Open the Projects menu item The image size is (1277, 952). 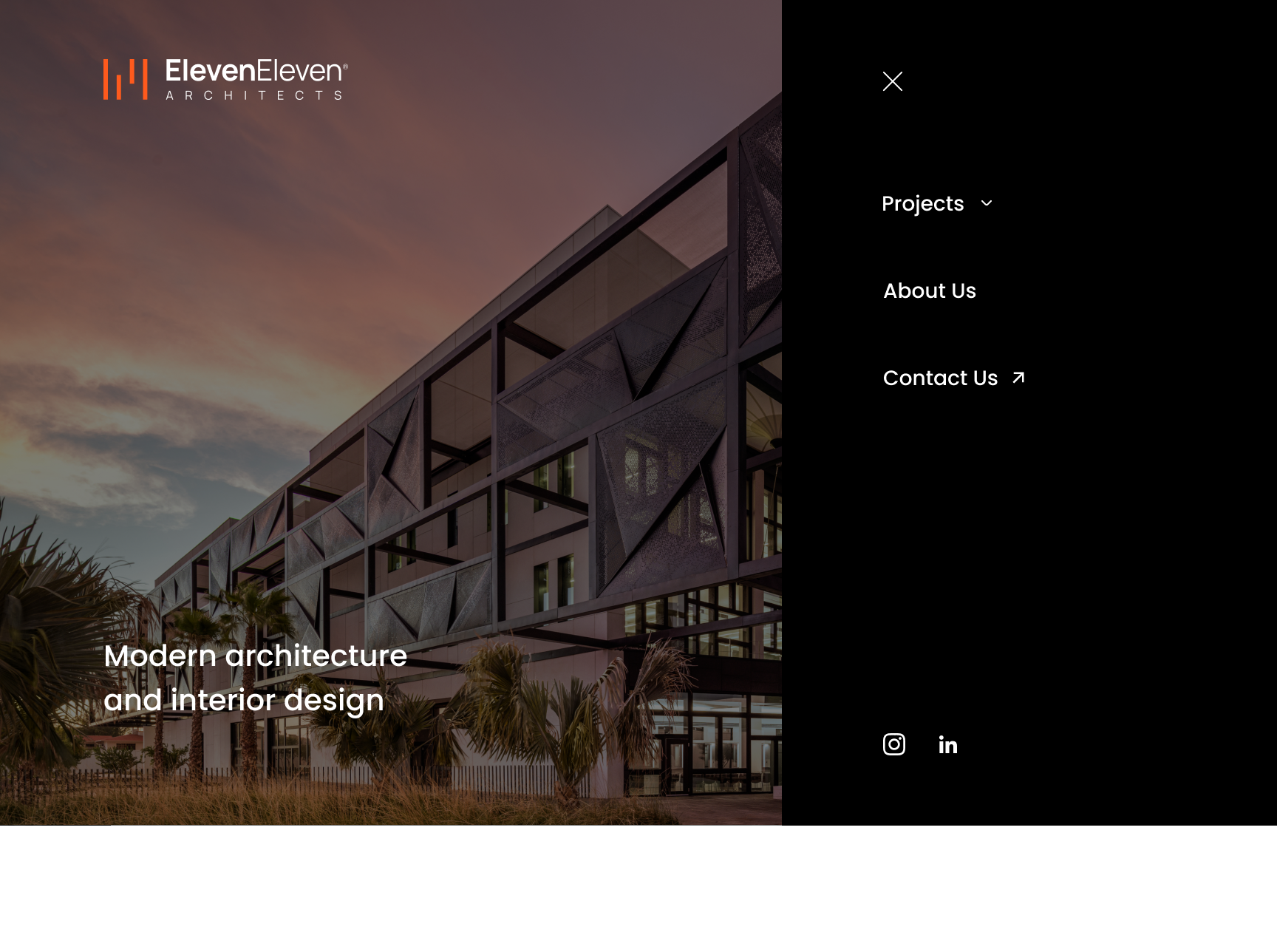(923, 203)
